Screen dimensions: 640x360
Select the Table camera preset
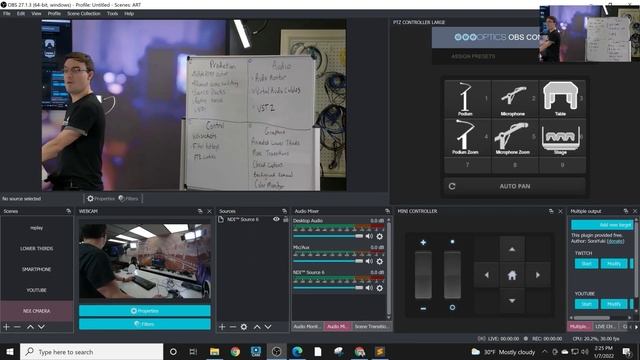pos(562,99)
